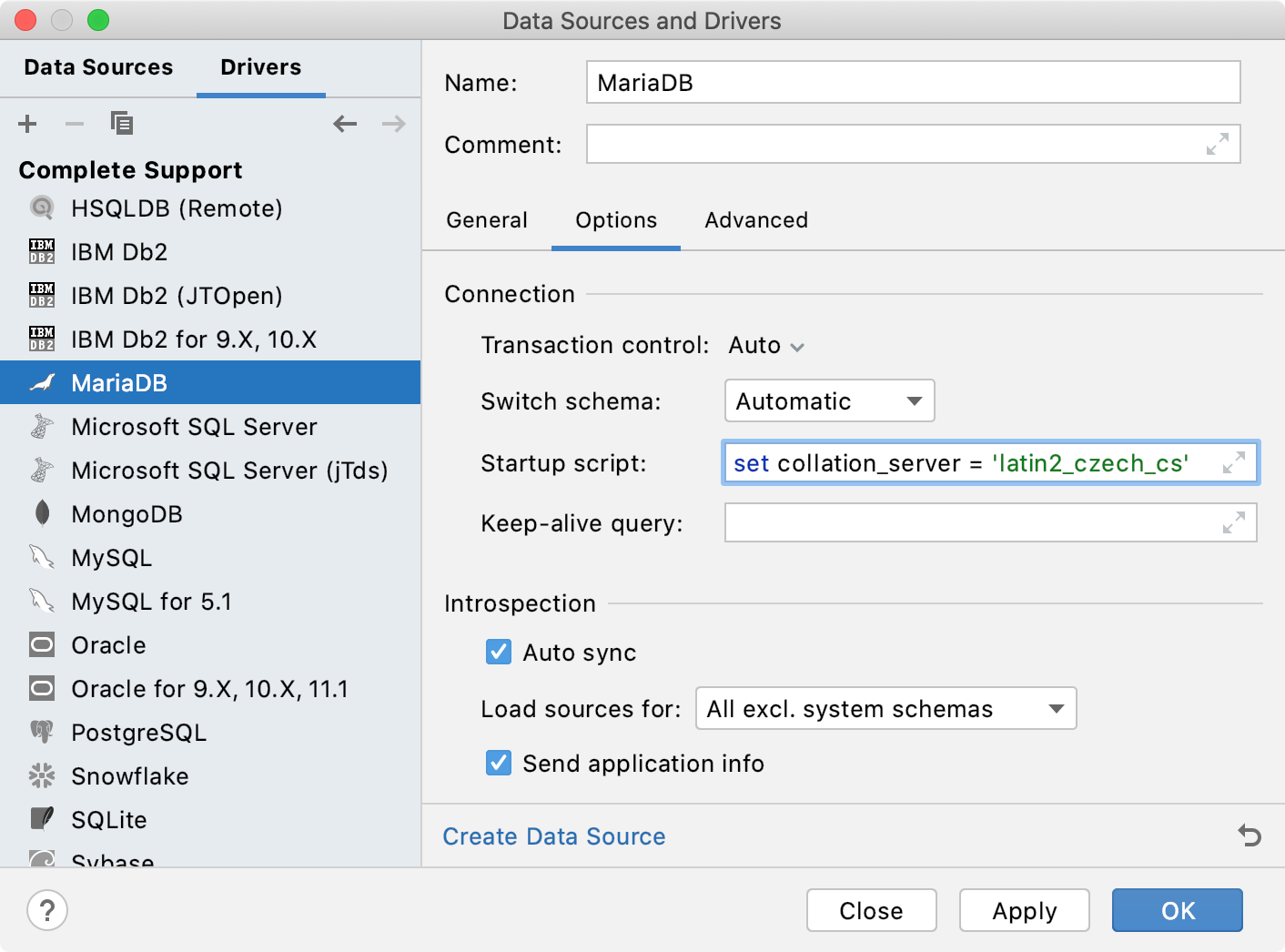Screen dimensions: 1285x952
Task: Switch to the Data Sources tab
Action: tap(99, 66)
